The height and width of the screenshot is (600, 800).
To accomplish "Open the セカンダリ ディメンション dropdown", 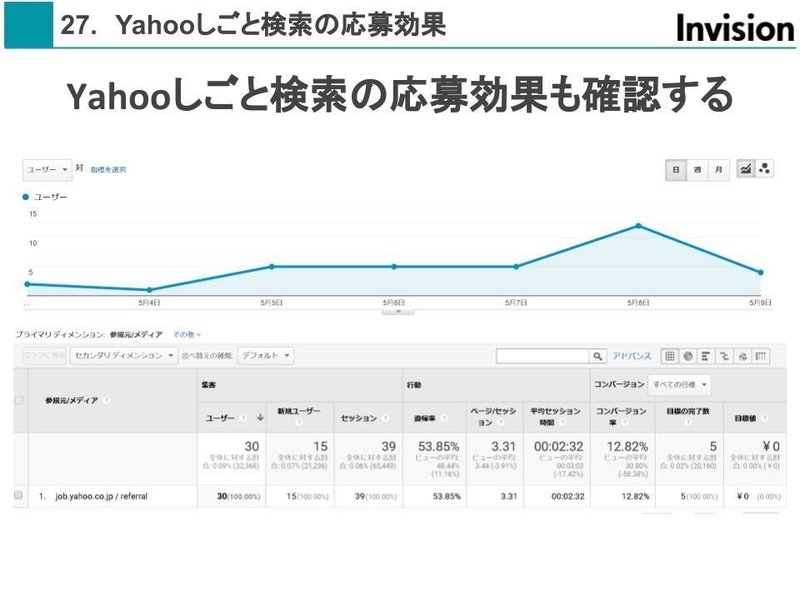I will (x=123, y=356).
